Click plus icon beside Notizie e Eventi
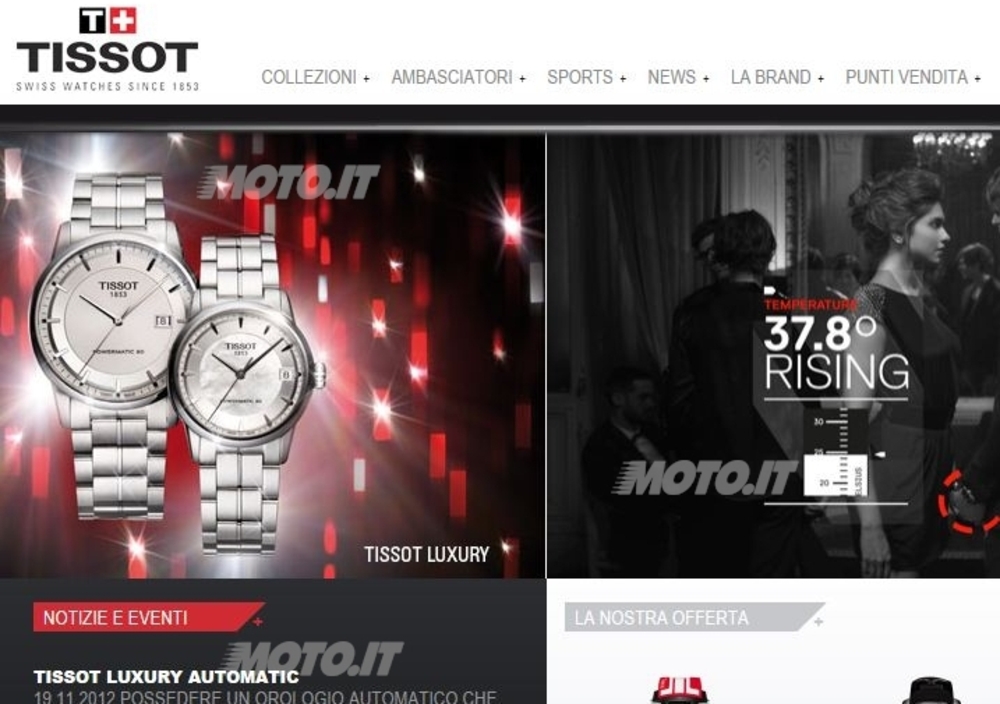 tap(258, 621)
